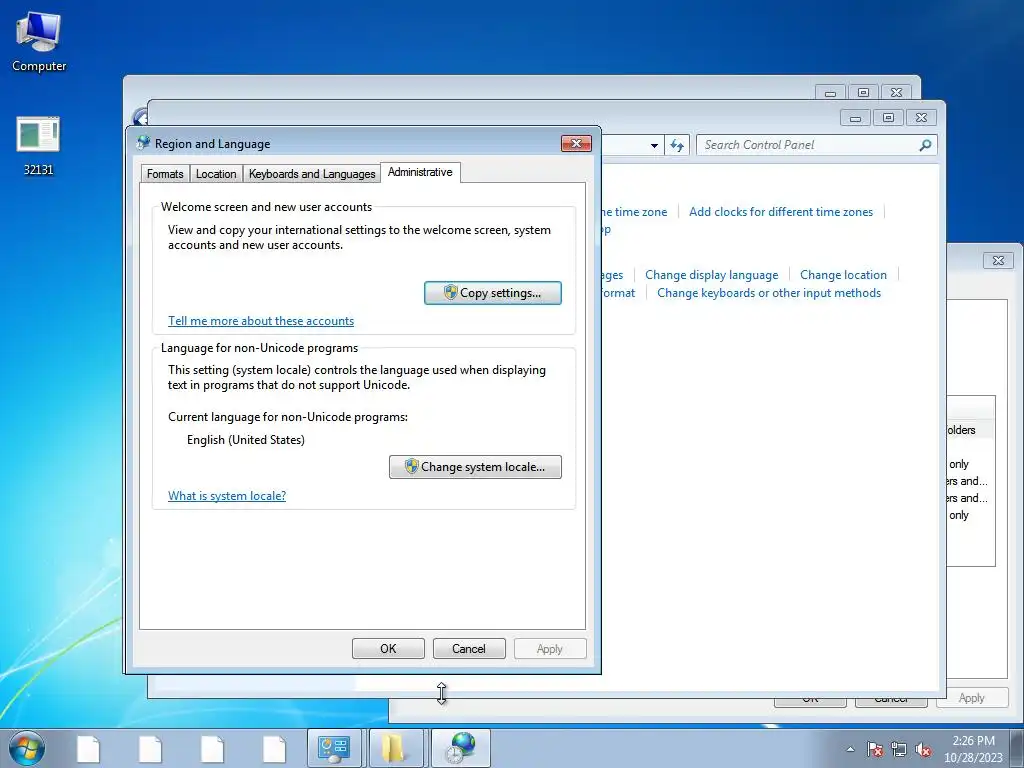1024x768 pixels.
Task: Click Apply in the background dialog
Action: [x=971, y=697]
